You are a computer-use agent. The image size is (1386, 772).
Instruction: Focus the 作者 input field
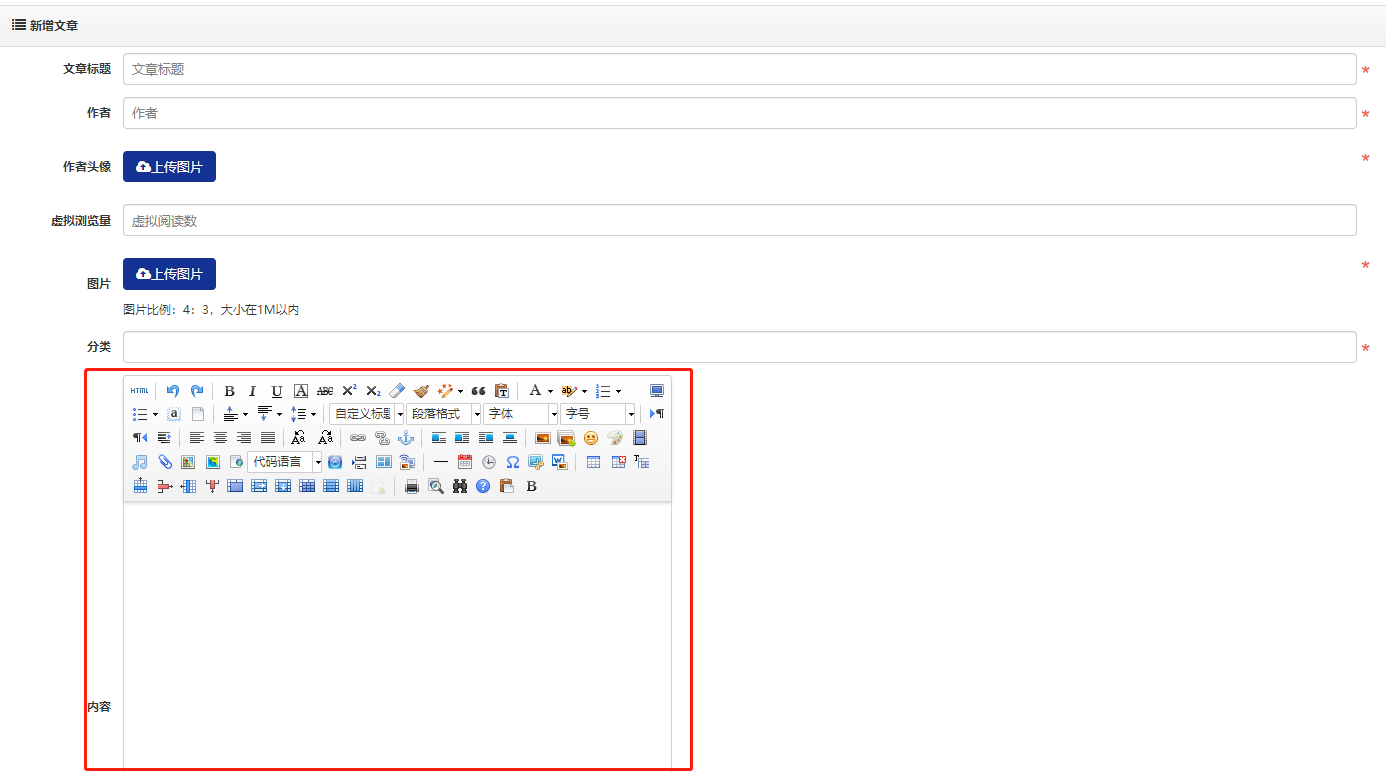coord(740,113)
